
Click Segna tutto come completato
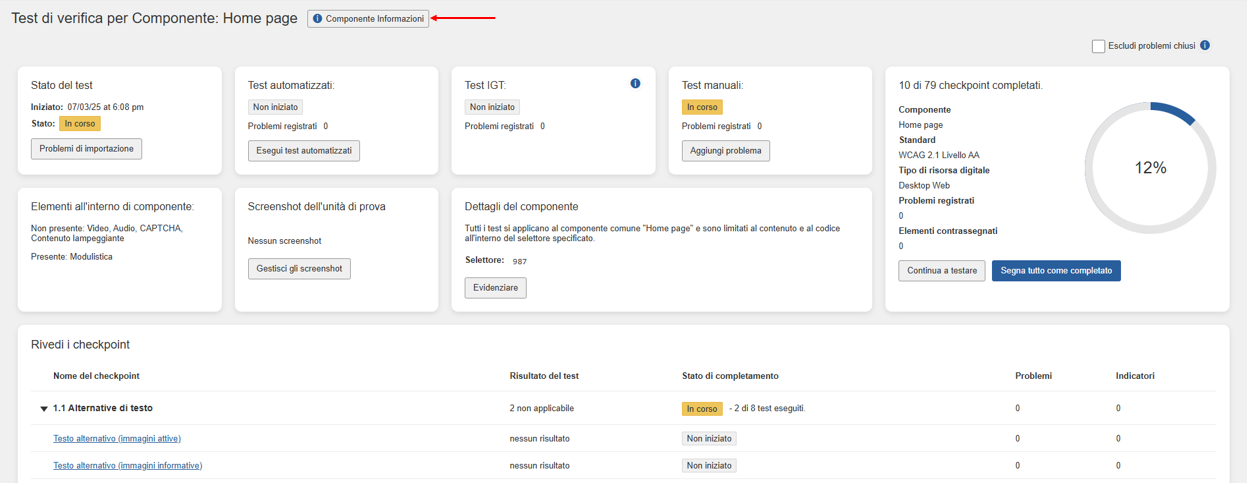[x=1055, y=271]
